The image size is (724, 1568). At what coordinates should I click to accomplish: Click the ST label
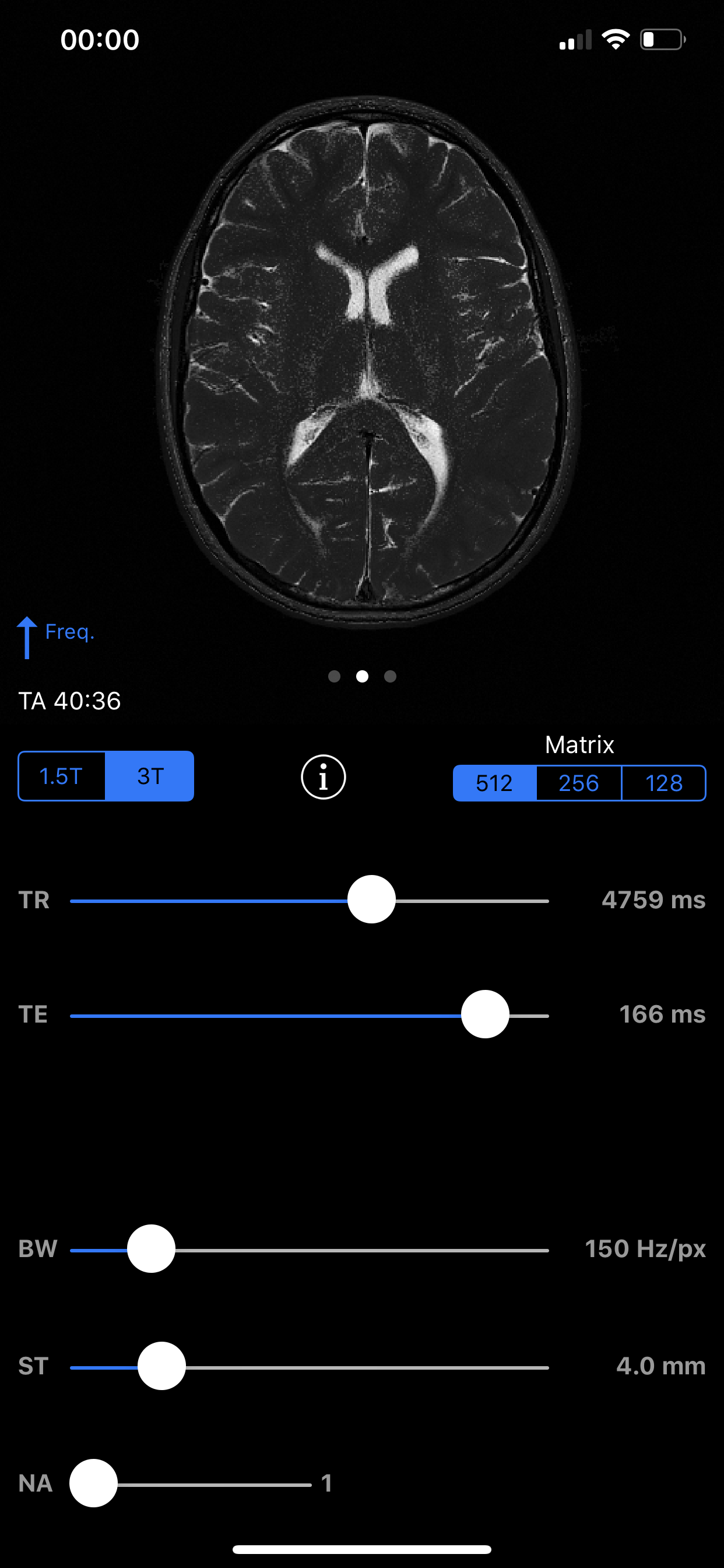33,1366
